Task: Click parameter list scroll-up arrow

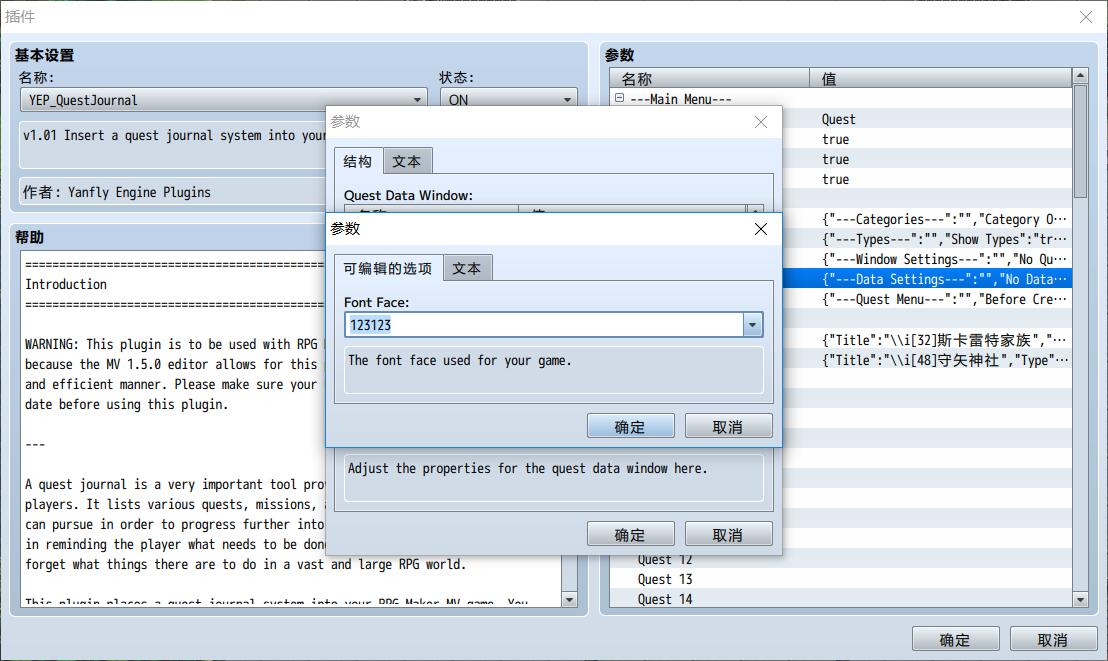Action: coord(1080,75)
